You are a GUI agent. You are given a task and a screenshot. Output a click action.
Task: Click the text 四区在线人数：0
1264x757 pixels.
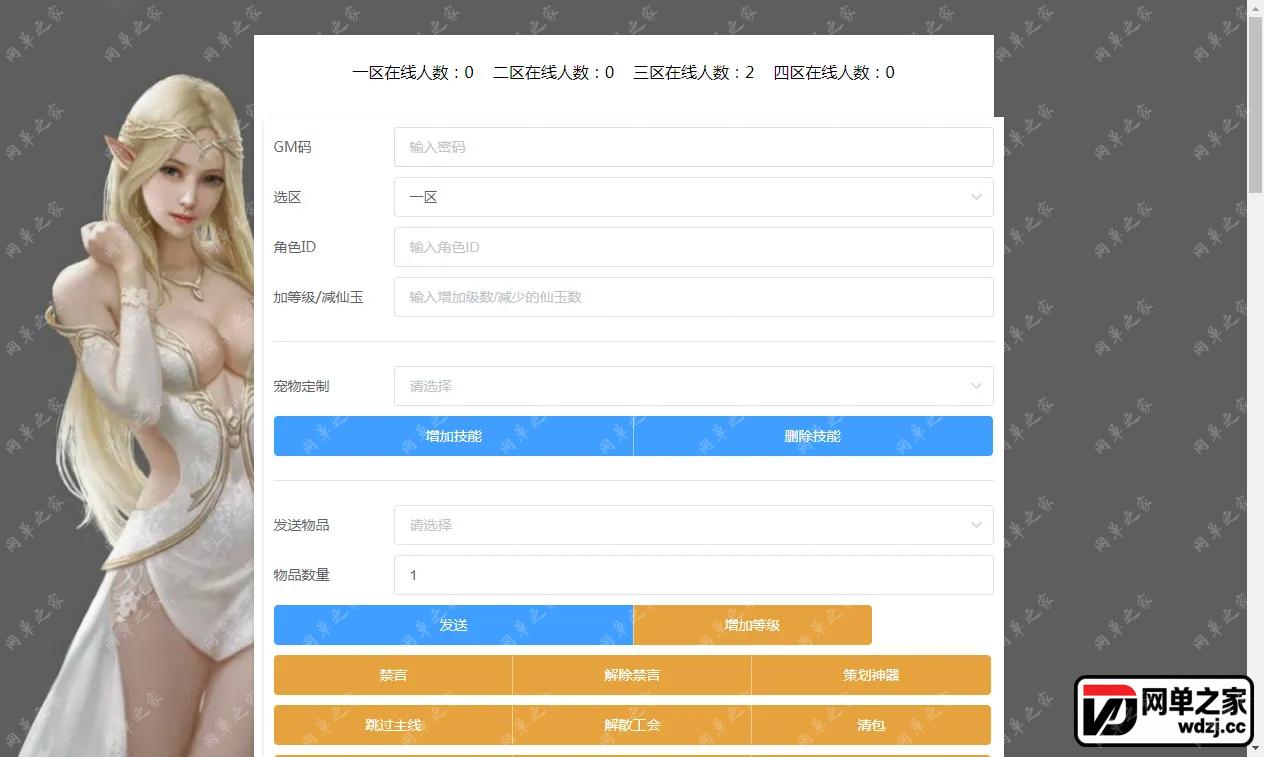click(x=834, y=73)
